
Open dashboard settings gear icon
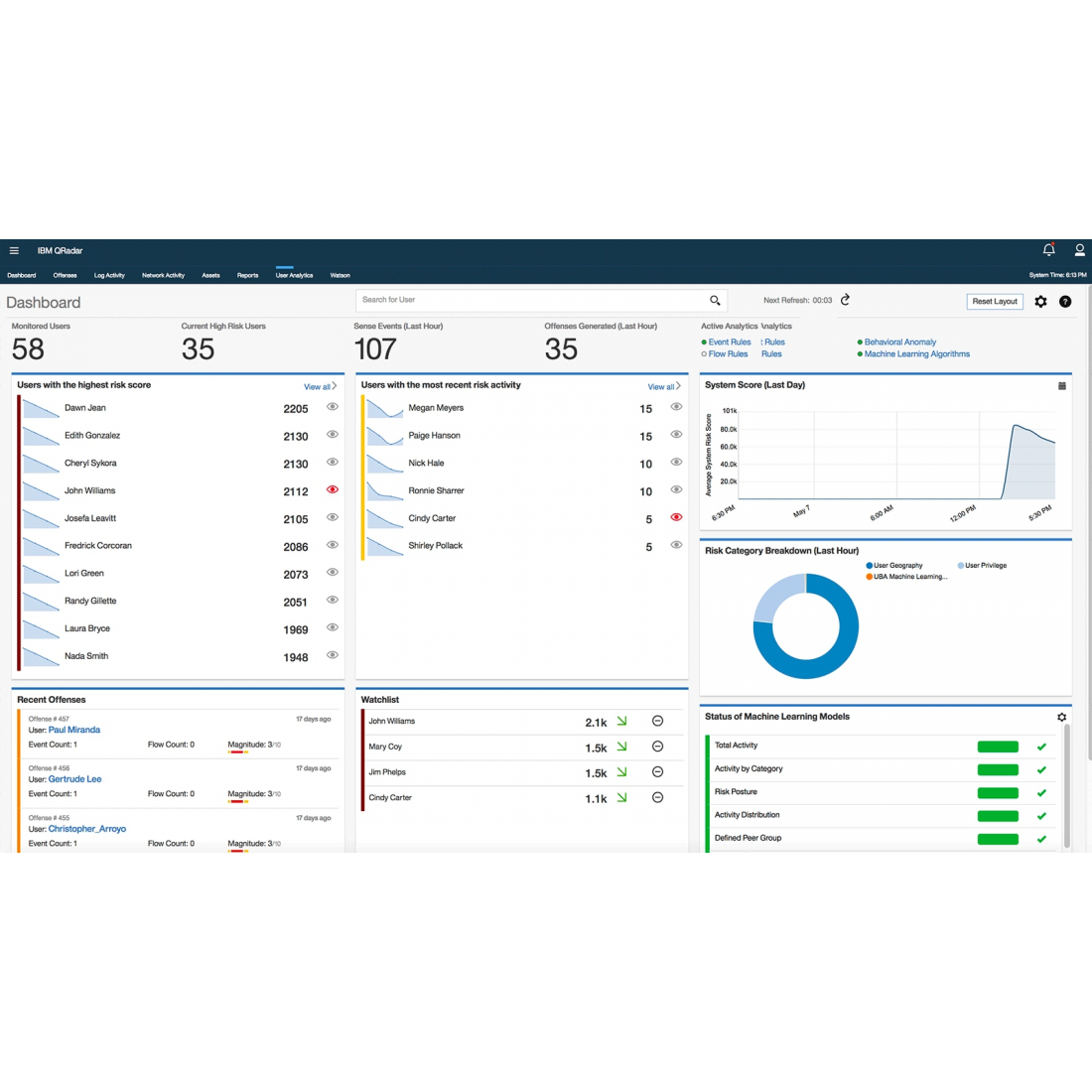tap(1040, 302)
